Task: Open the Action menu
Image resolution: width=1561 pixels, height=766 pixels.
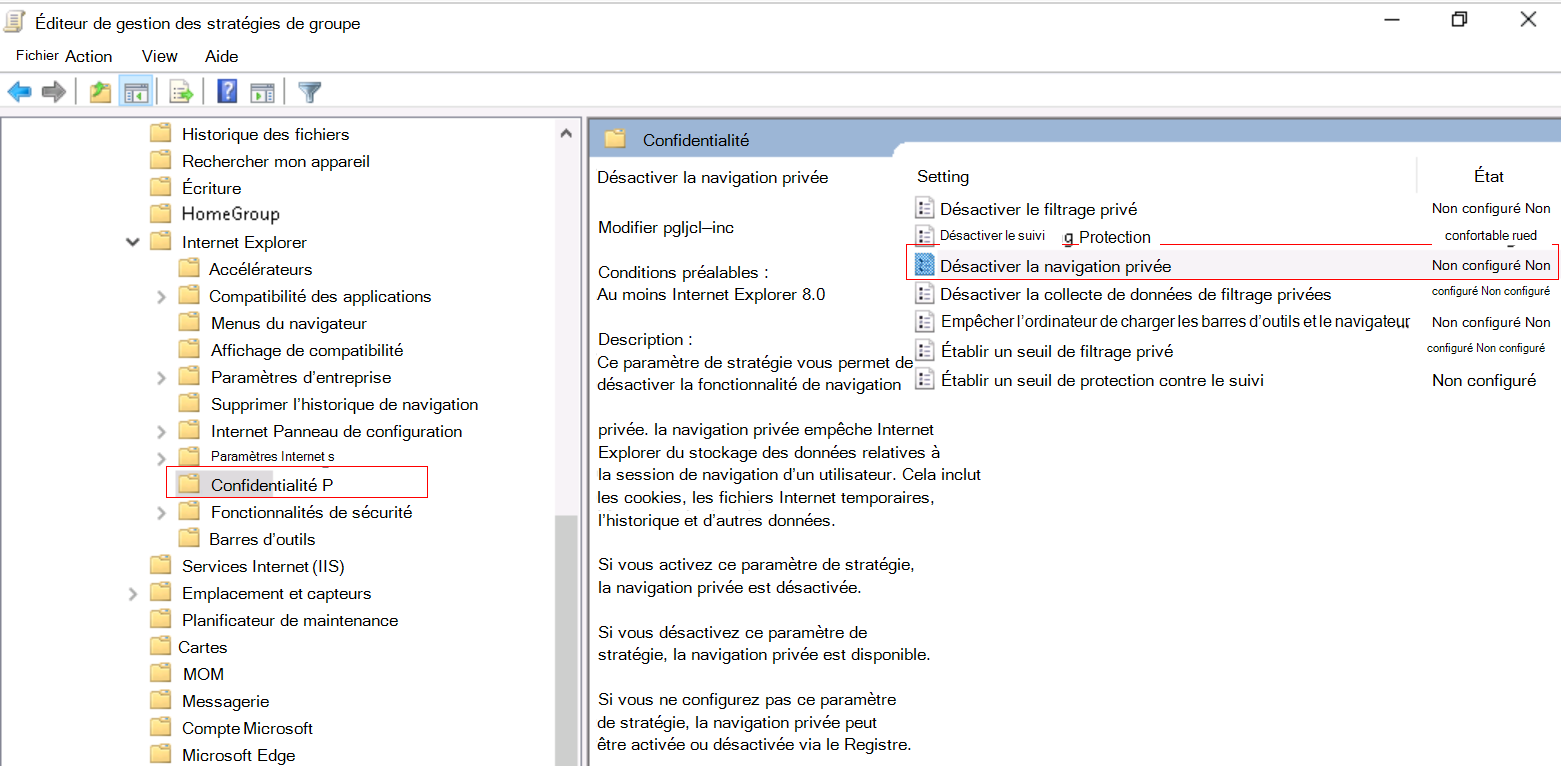Action: click(x=89, y=56)
